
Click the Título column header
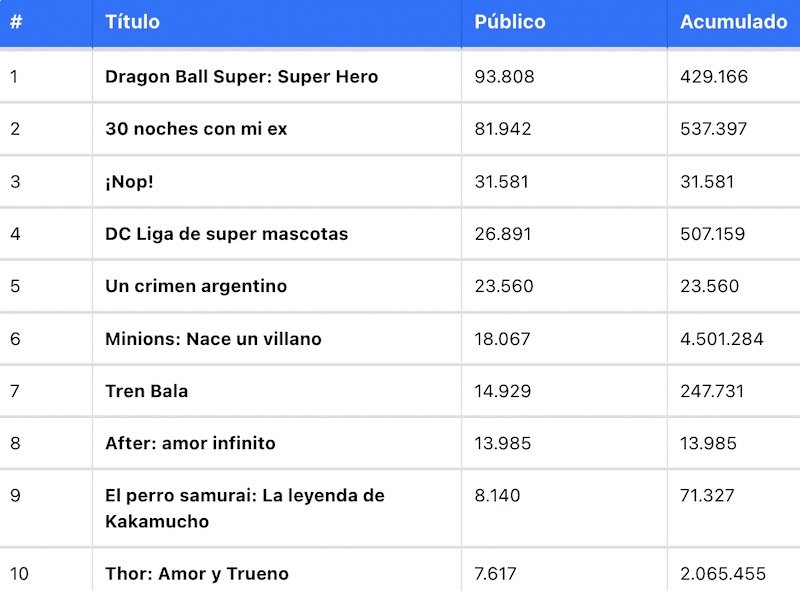coord(132,22)
